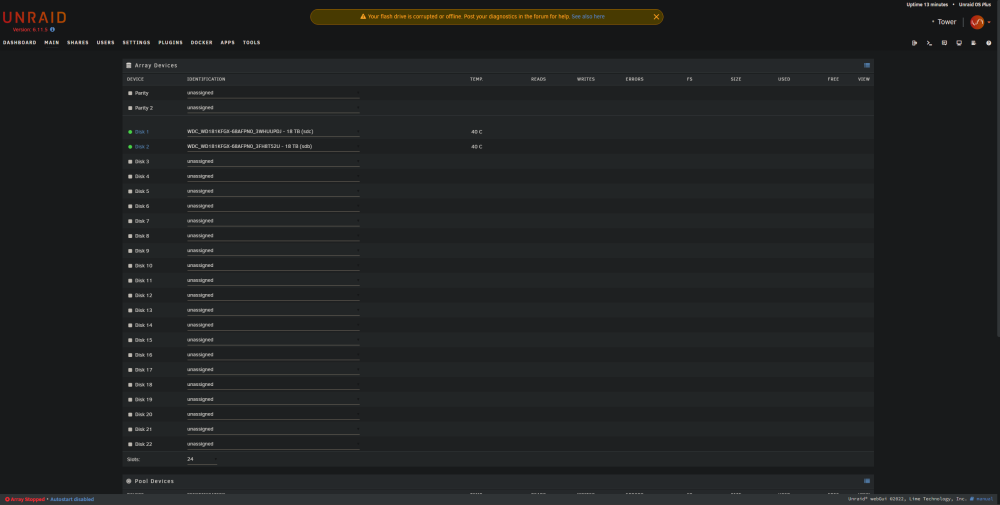Click the manual book icon in the footer
This screenshot has width=1000, height=505.
coord(972,499)
